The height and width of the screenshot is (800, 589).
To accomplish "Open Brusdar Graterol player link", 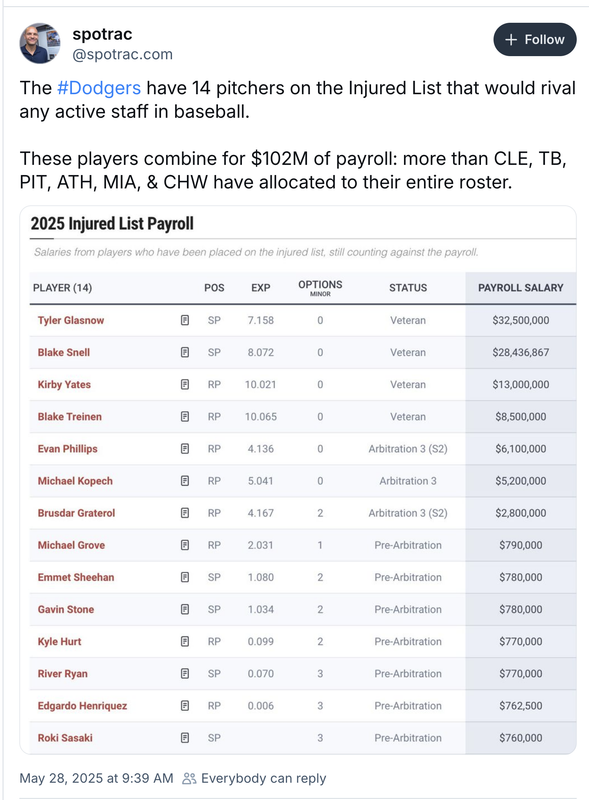I will (76, 513).
